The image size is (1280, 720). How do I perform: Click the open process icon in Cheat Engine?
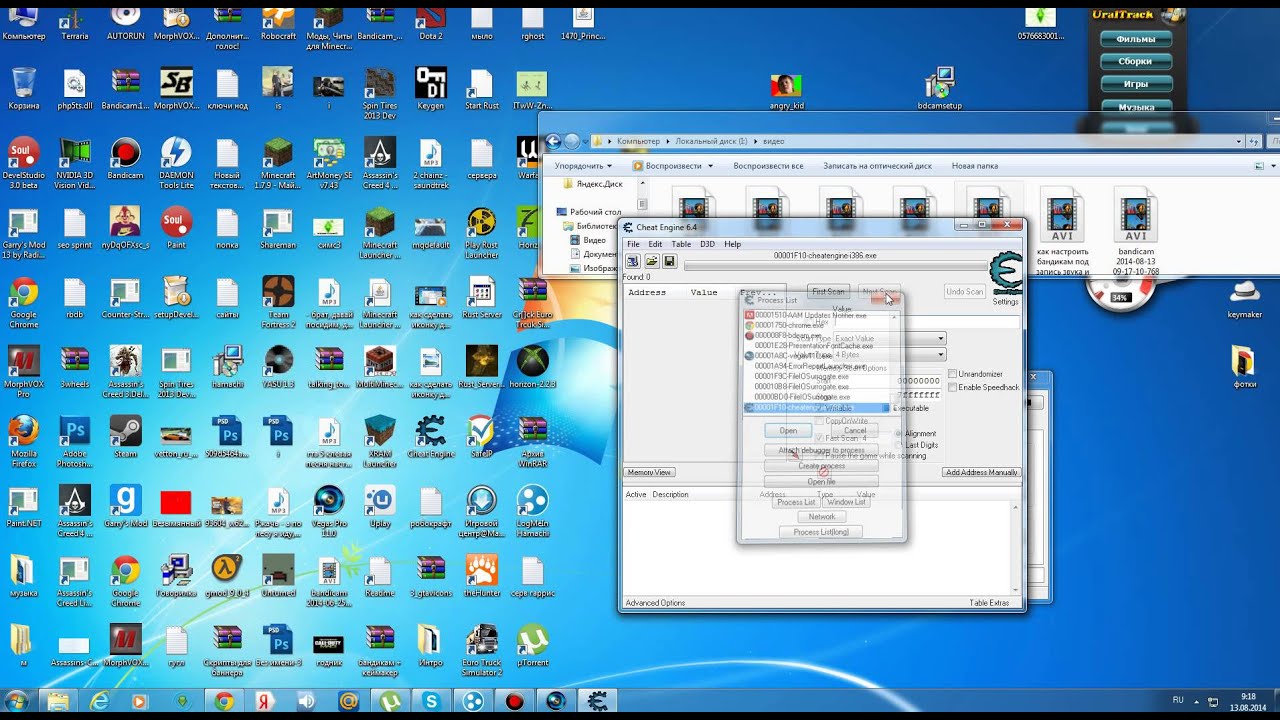click(632, 261)
